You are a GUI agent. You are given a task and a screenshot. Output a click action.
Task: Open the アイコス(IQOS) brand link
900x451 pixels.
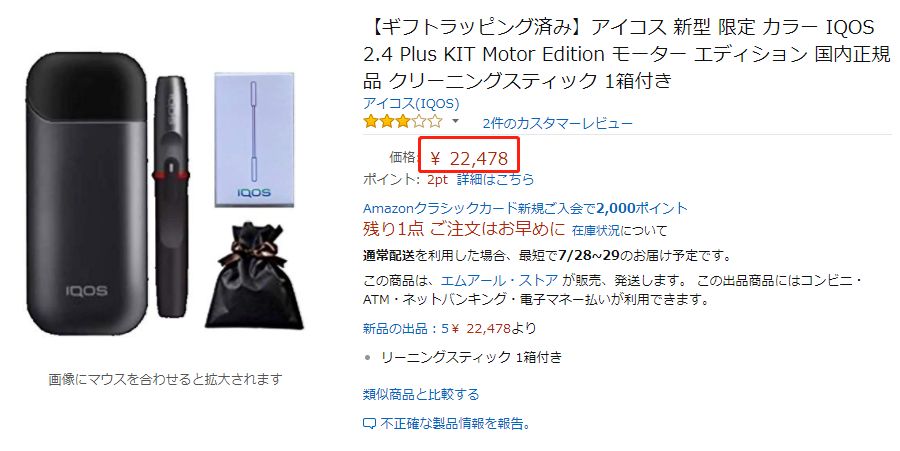pyautogui.click(x=411, y=103)
